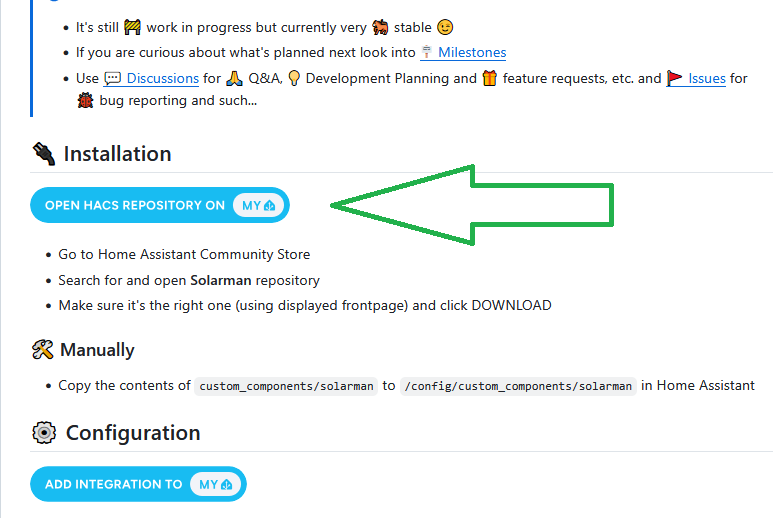Click the winking face emoji after 'stable'
The width and height of the screenshot is (782, 518).
pos(445,27)
